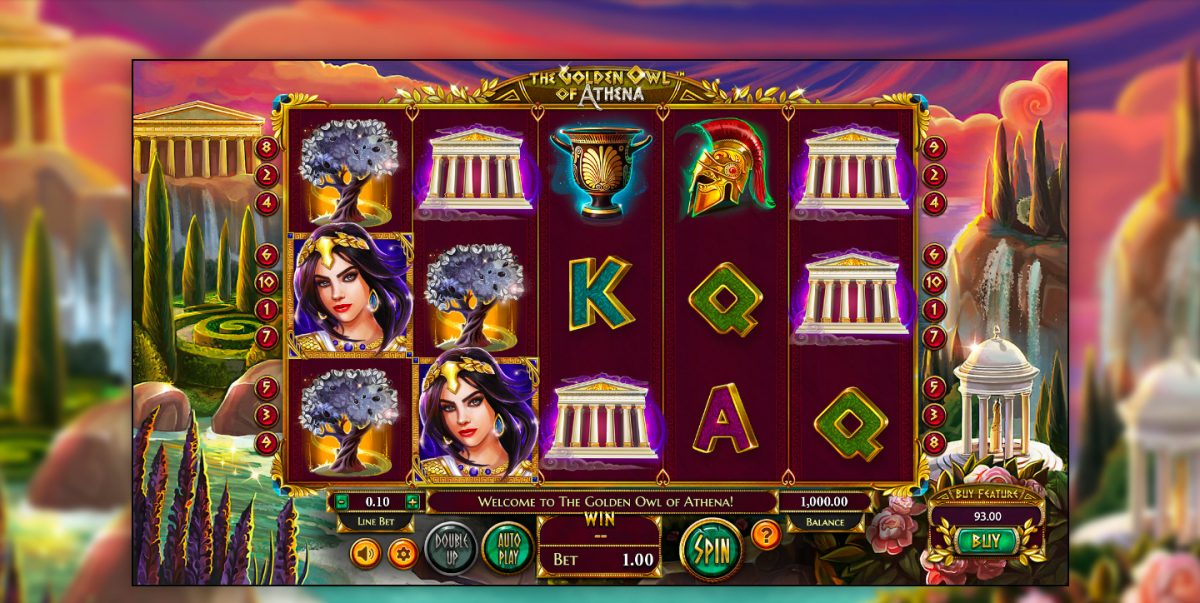The height and width of the screenshot is (603, 1200).
Task: Click the balance display 1,000.00
Action: 826,502
